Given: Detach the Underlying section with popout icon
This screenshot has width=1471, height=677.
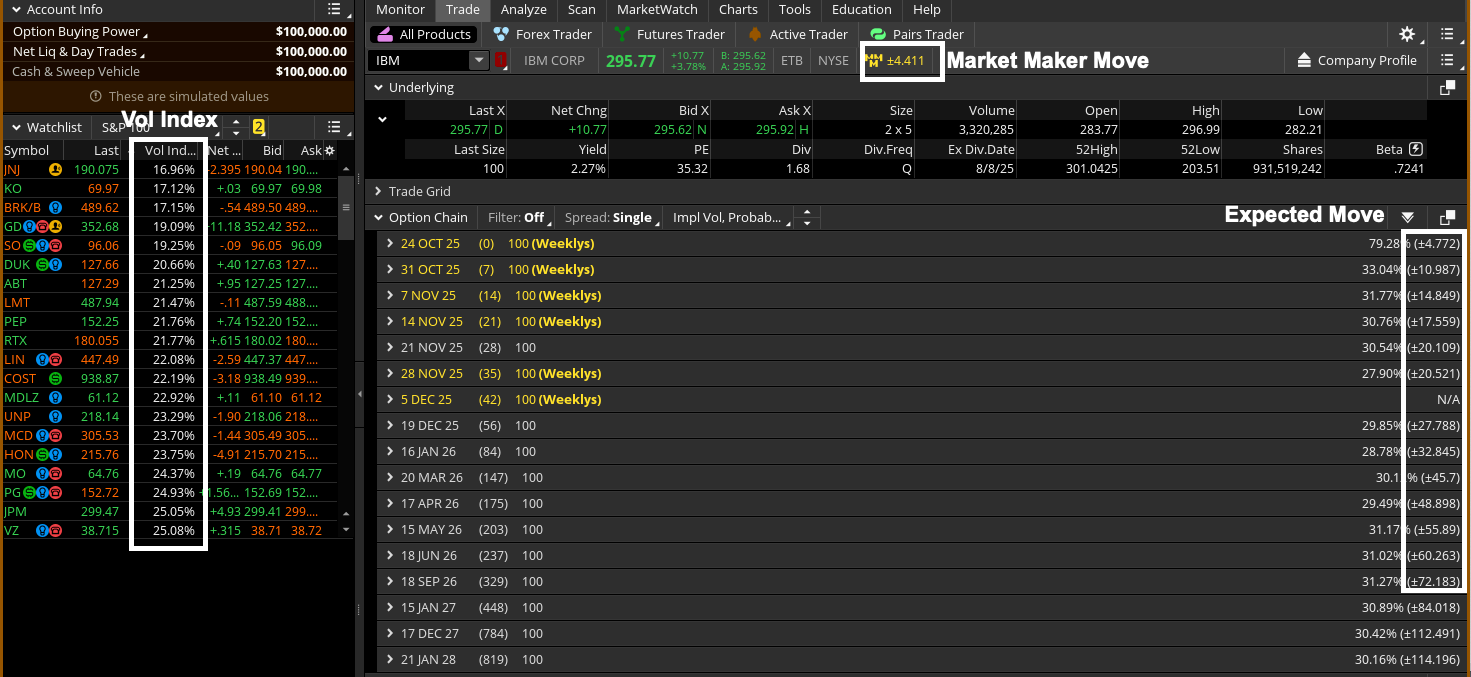Looking at the screenshot, I should point(1447,88).
